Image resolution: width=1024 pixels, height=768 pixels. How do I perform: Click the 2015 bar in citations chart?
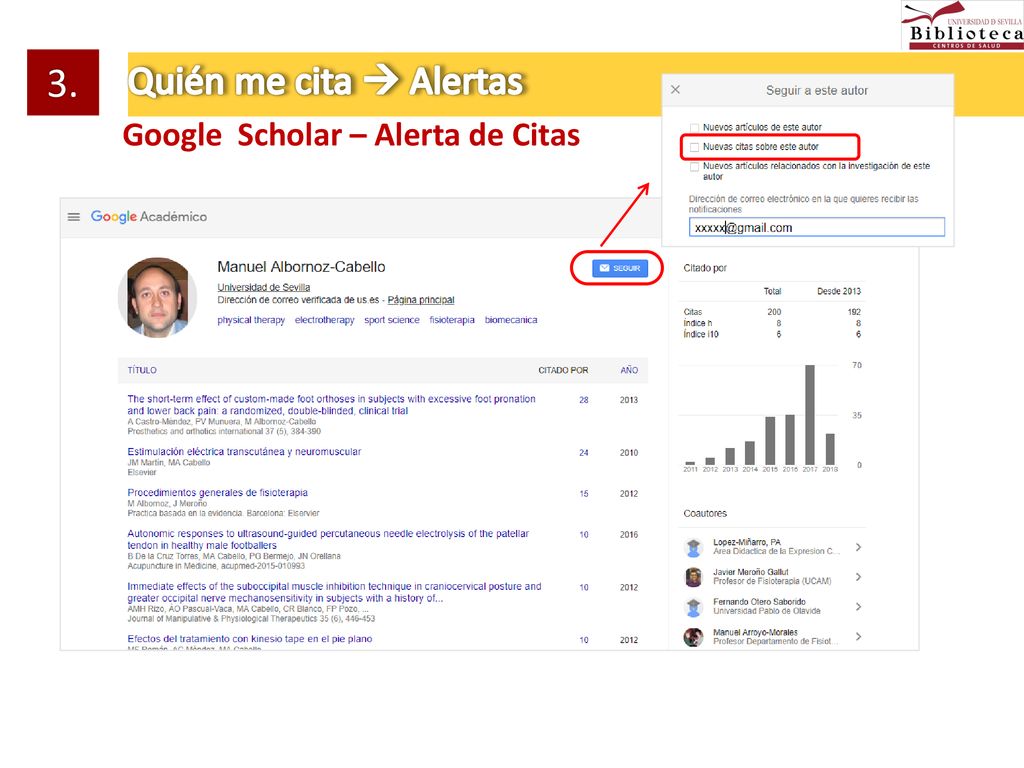770,440
